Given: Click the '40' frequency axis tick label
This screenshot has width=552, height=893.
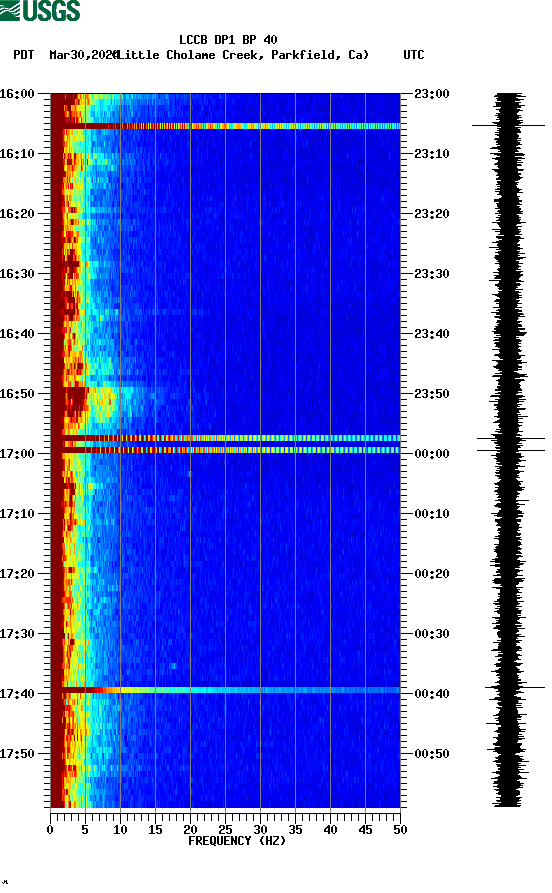Looking at the screenshot, I should (x=330, y=830).
